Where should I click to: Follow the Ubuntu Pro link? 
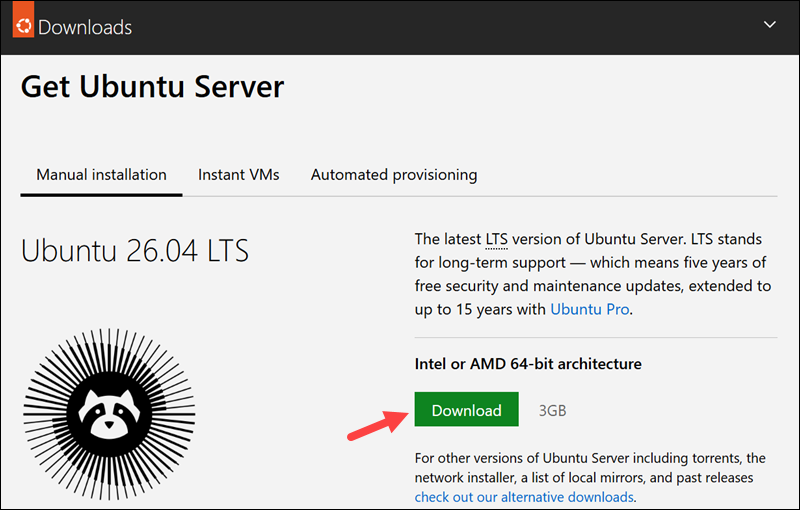pos(589,309)
